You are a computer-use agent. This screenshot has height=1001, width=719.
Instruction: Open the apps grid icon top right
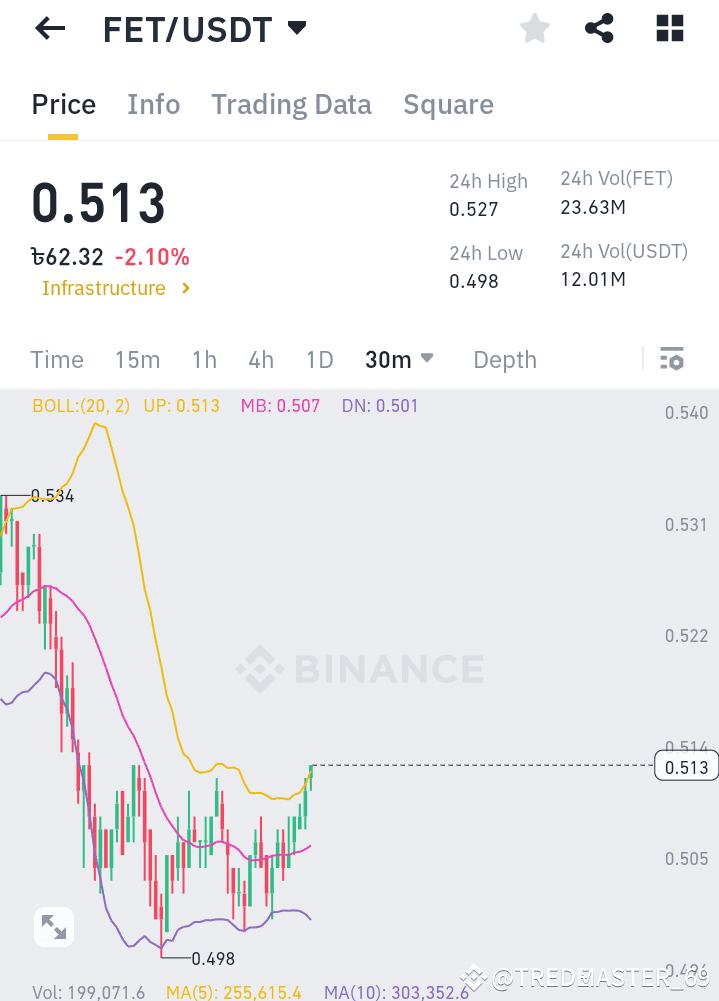coord(668,28)
